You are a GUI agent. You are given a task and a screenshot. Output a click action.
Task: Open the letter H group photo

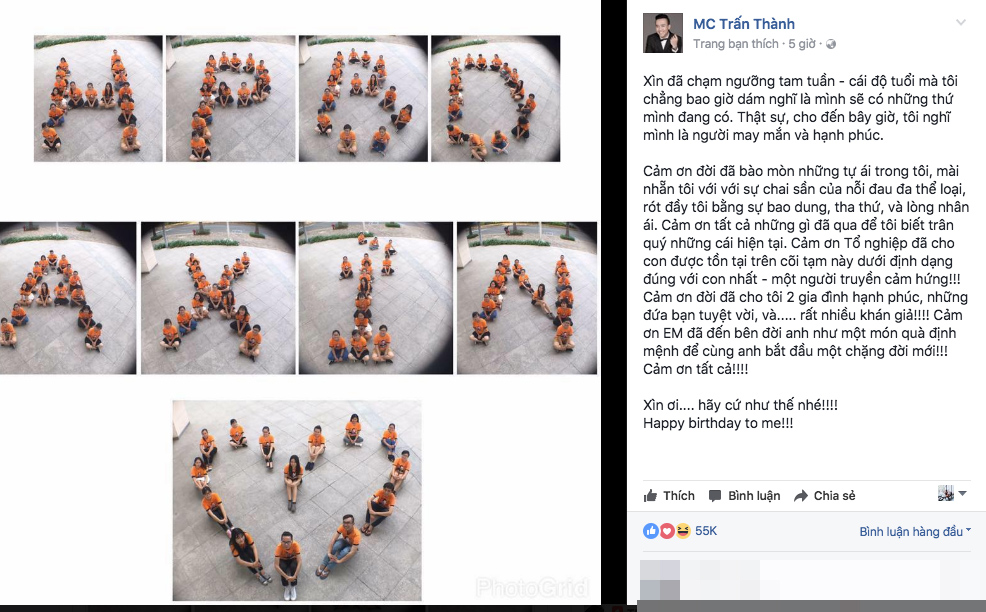[x=98, y=99]
